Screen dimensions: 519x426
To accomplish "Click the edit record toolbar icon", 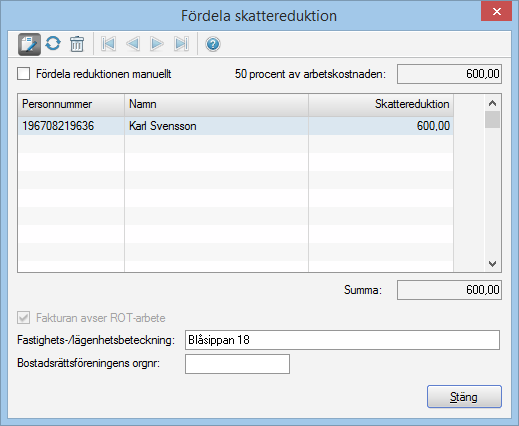I will point(29,44).
